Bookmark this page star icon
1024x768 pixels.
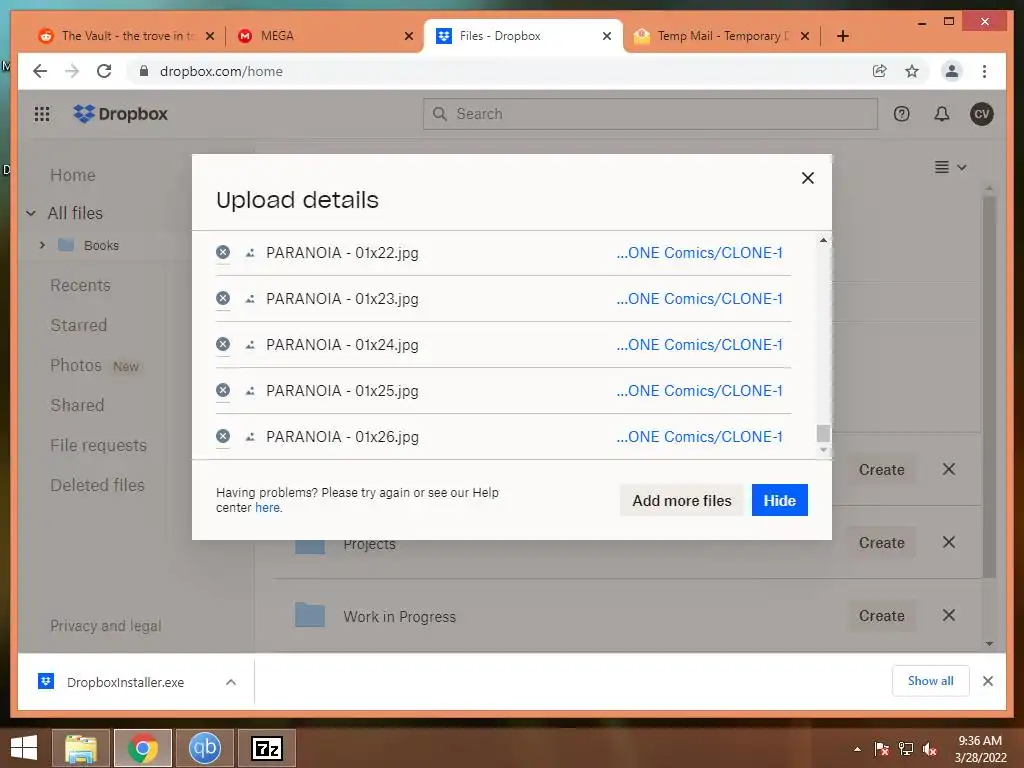coord(912,71)
